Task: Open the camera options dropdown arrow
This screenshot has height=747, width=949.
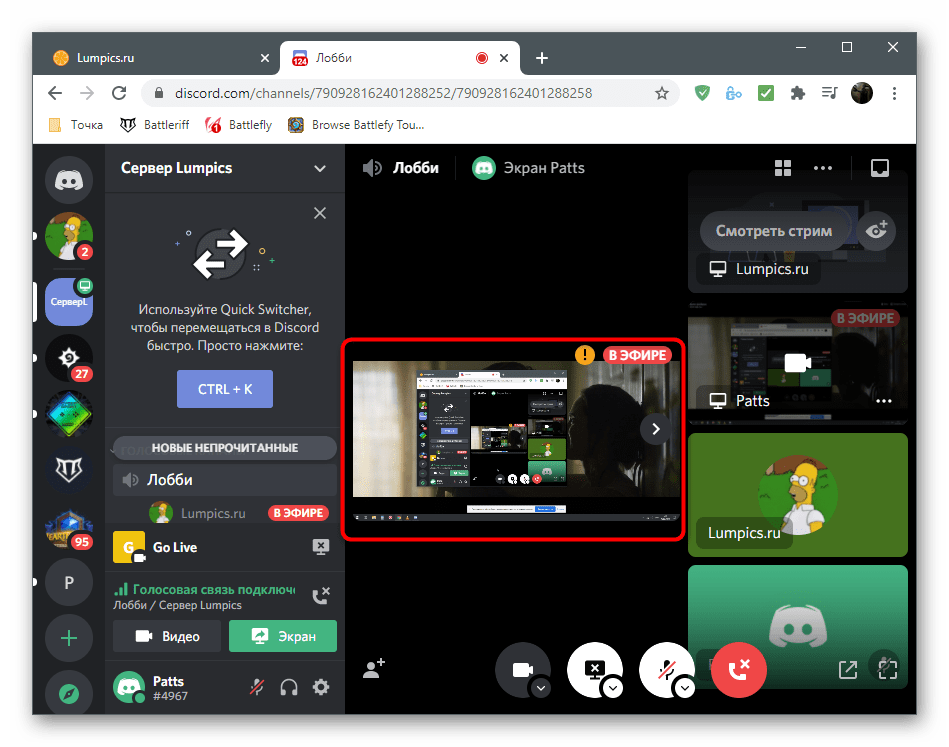Action: pos(541,687)
